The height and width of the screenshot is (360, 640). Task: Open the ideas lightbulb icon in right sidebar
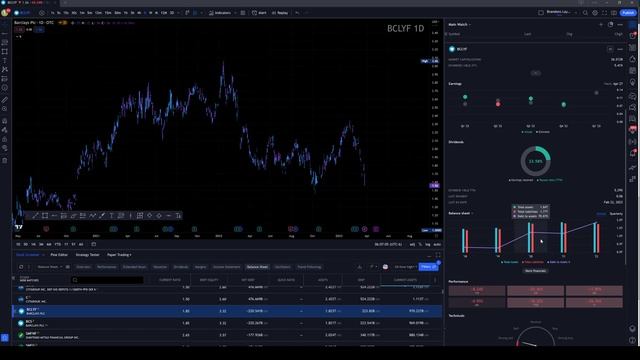pyautogui.click(x=633, y=82)
